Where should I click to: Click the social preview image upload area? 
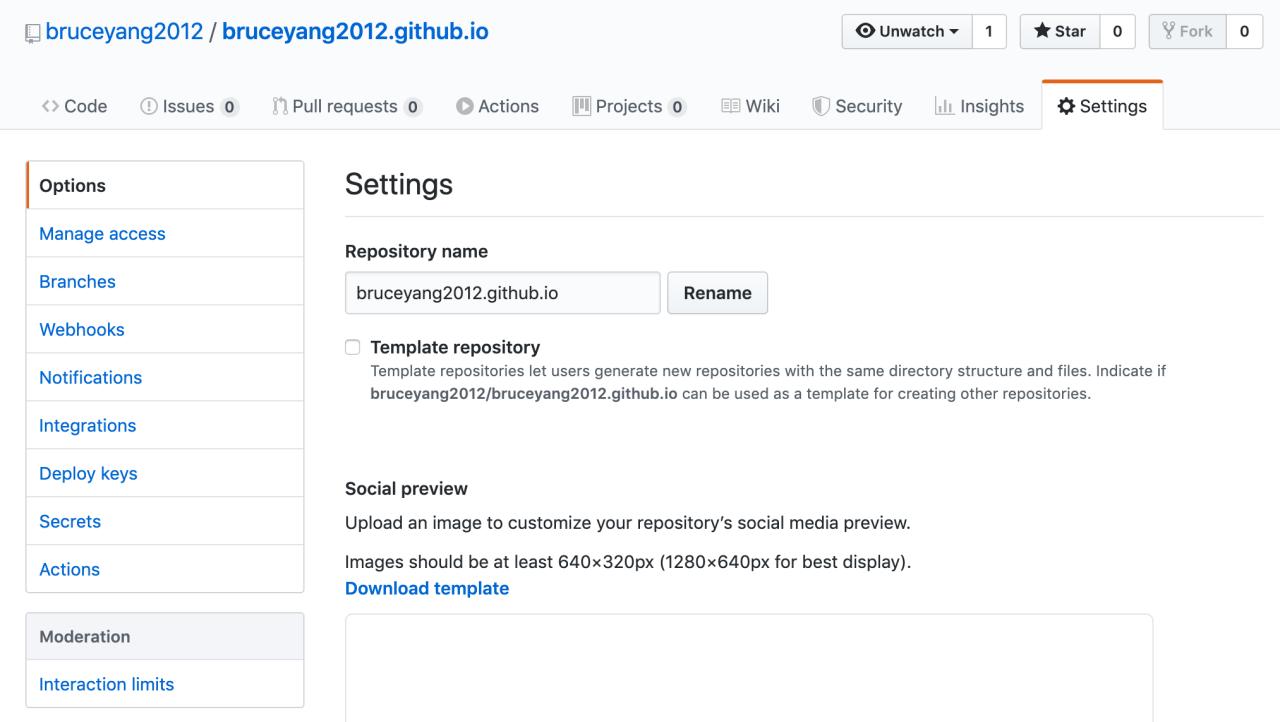(x=749, y=668)
